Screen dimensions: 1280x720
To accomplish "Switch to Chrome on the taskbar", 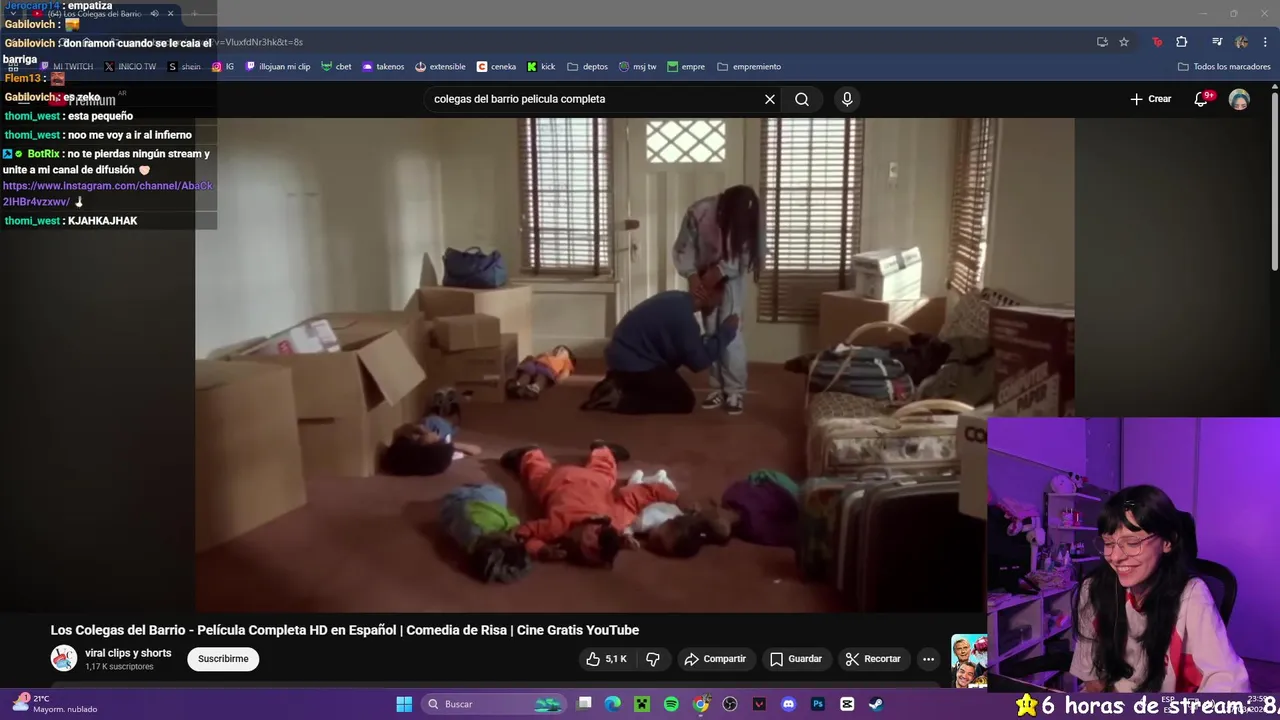I will (701, 704).
